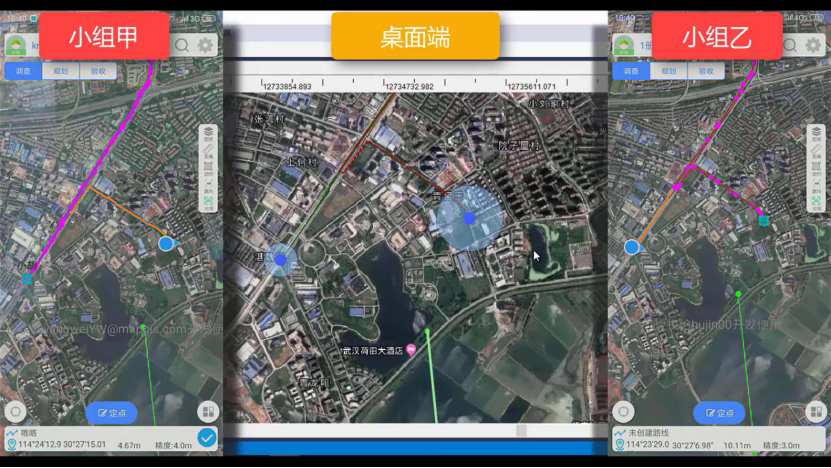Switch to 验收 tab in 小组乙 panel
The width and height of the screenshot is (831, 468).
tap(706, 71)
